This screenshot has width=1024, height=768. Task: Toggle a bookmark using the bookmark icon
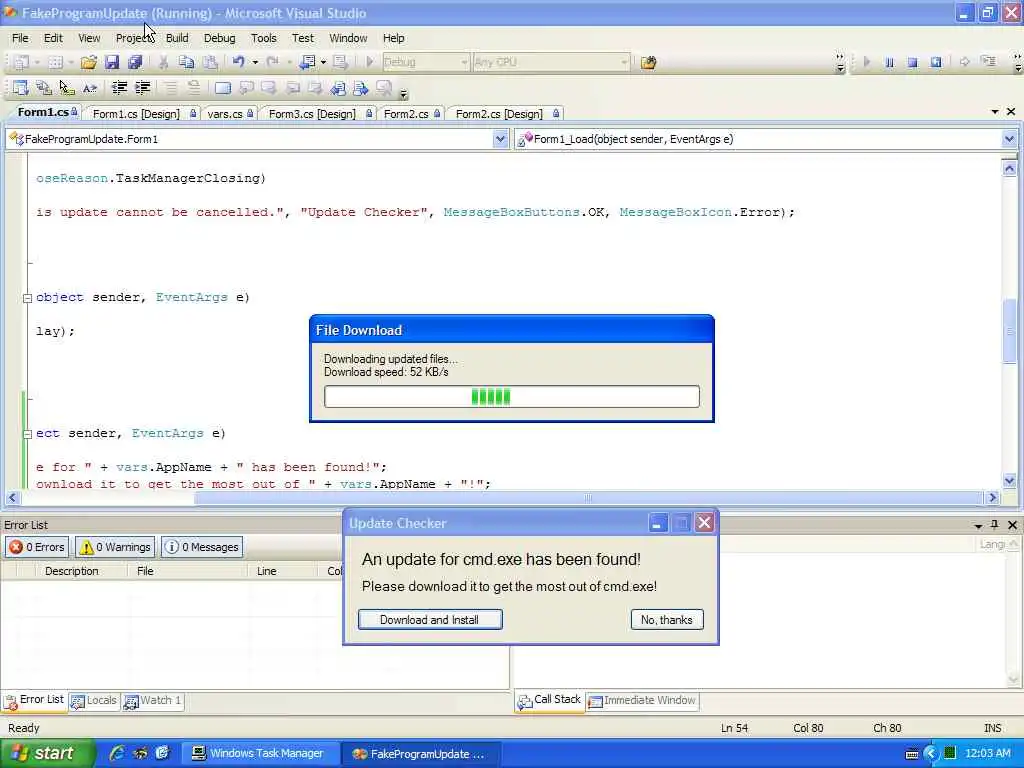click(x=223, y=88)
